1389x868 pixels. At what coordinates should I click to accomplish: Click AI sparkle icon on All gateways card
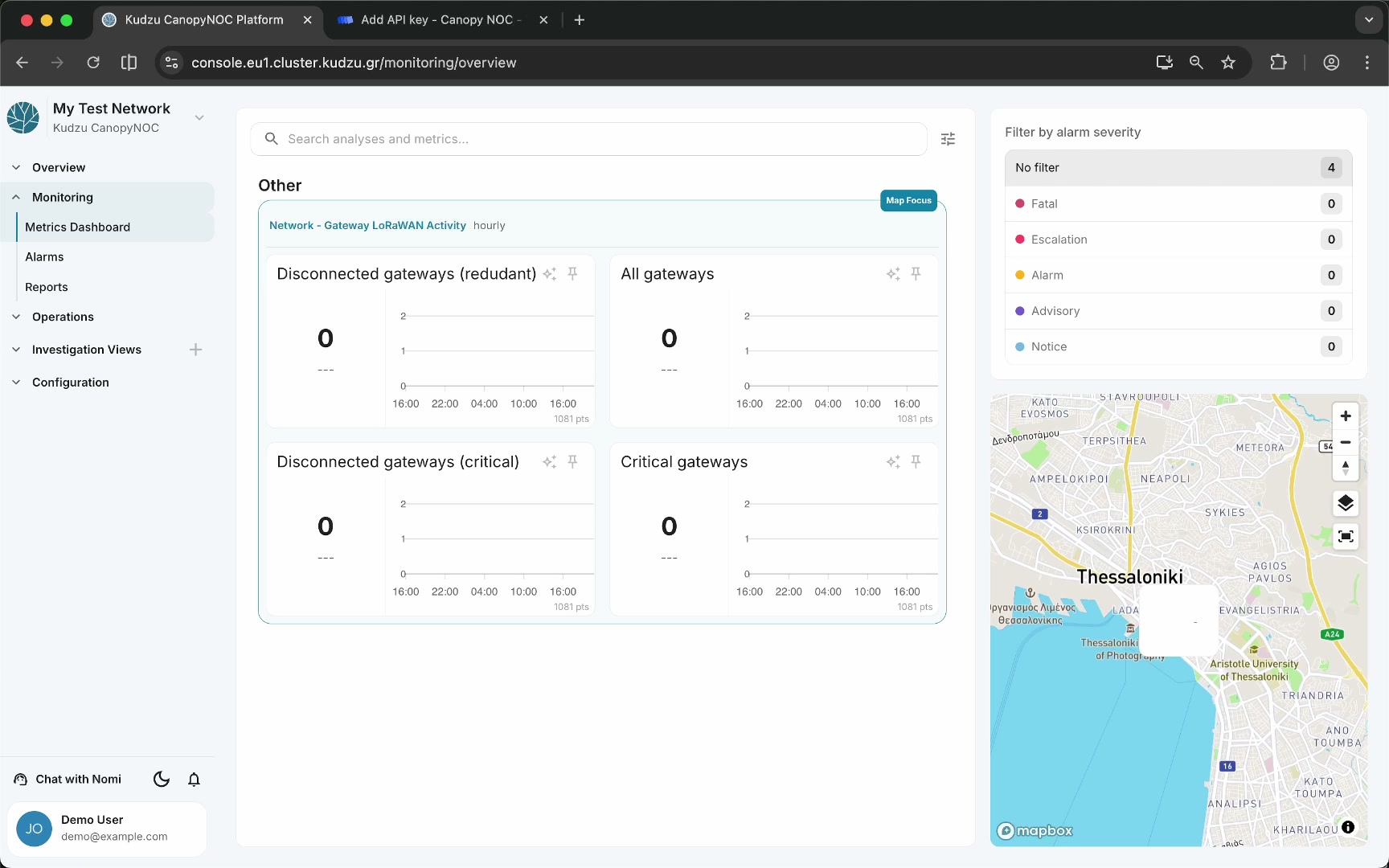pos(893,274)
